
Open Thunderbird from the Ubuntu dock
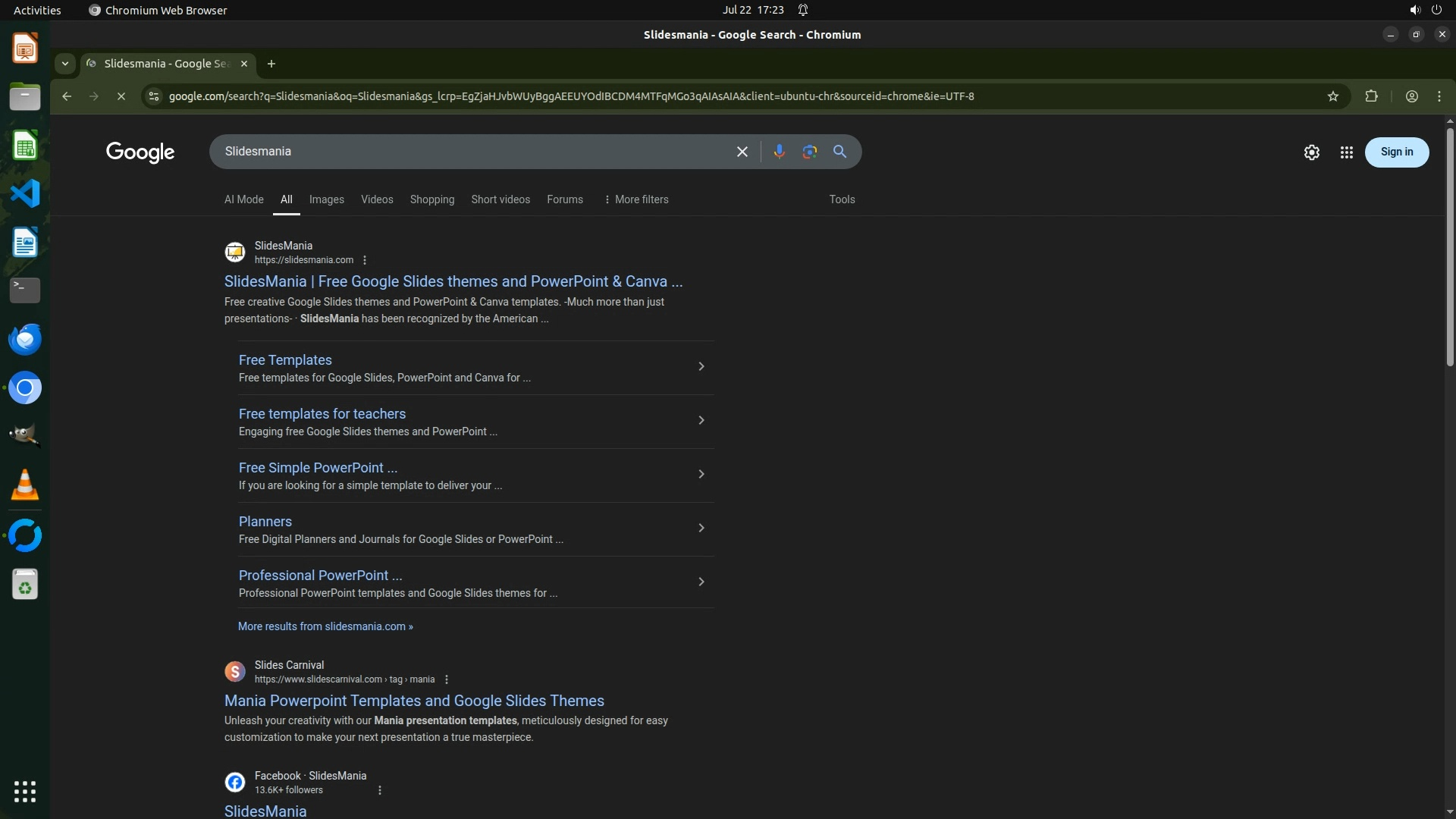[25, 339]
